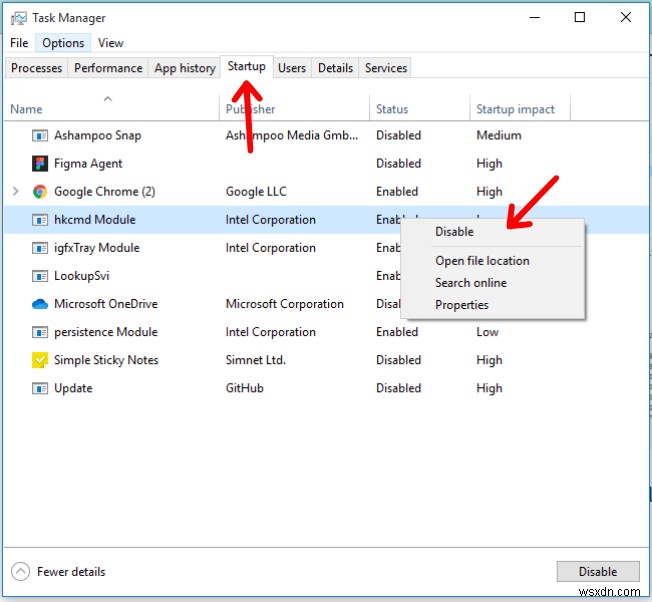Click the Fewer details link

[71, 572]
